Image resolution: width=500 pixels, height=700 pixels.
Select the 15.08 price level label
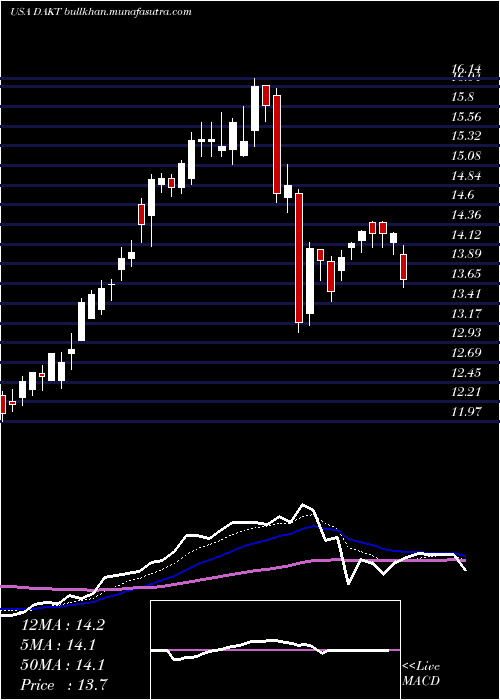click(x=467, y=156)
